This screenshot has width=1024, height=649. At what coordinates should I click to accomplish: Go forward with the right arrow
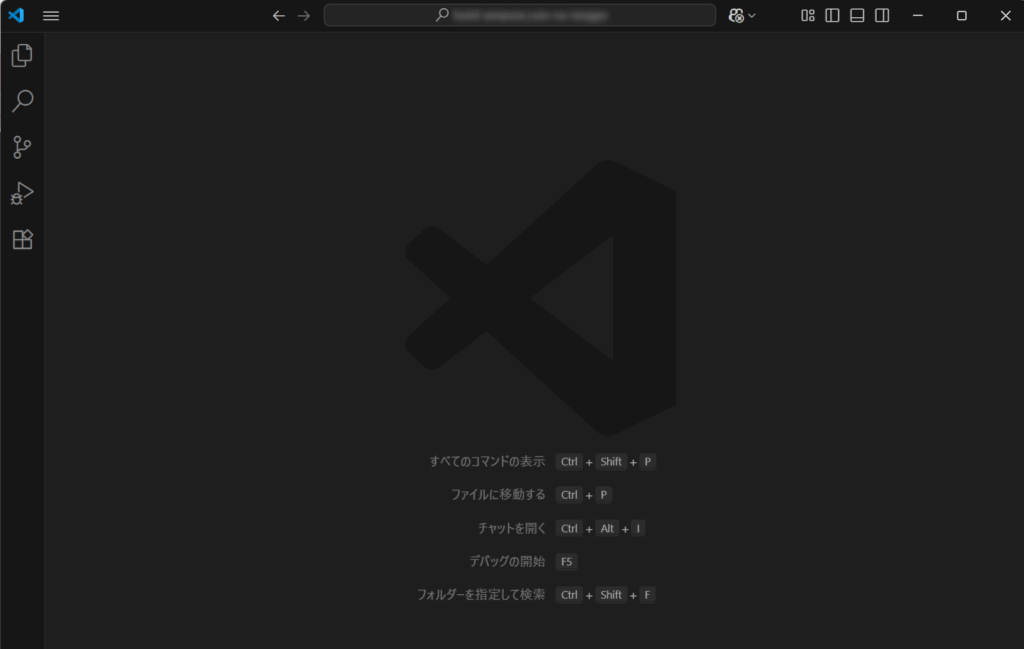tap(304, 16)
